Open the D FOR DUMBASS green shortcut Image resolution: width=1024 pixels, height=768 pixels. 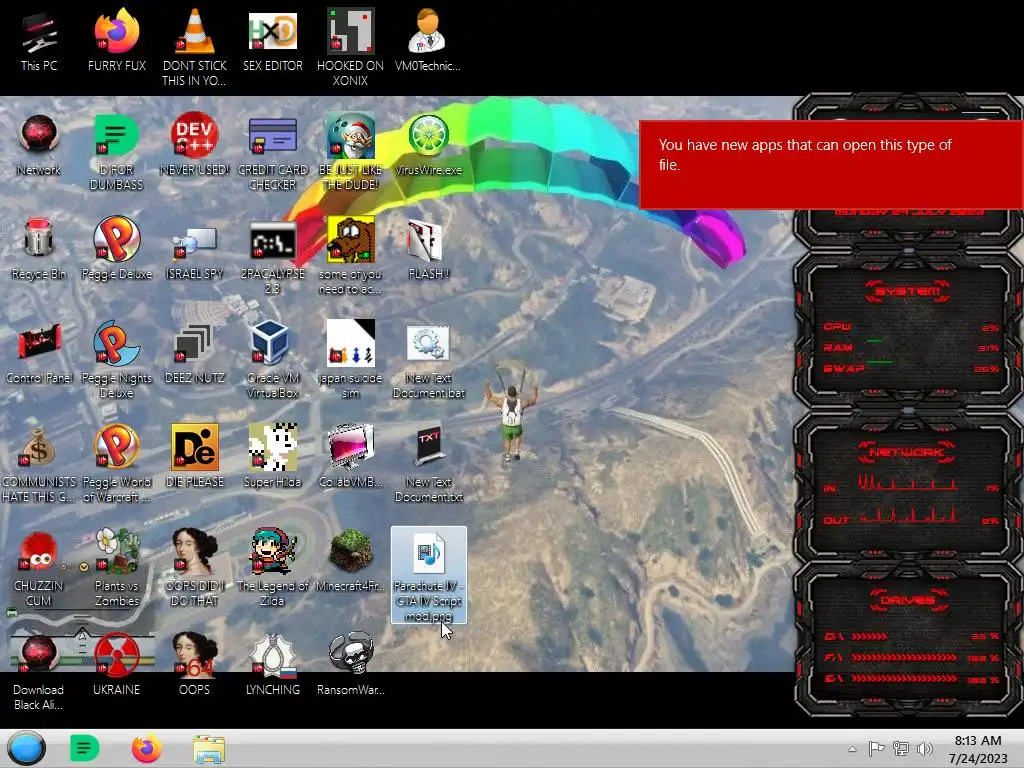[x=116, y=153]
